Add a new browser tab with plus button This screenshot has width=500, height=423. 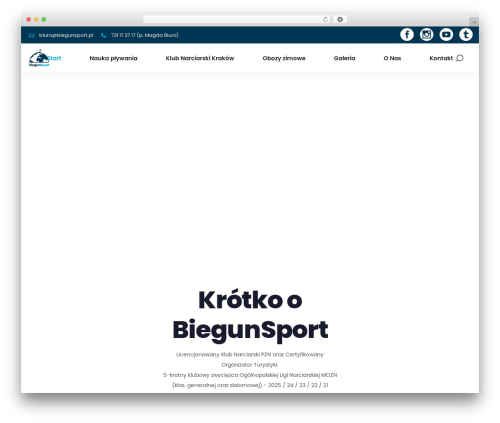474,22
